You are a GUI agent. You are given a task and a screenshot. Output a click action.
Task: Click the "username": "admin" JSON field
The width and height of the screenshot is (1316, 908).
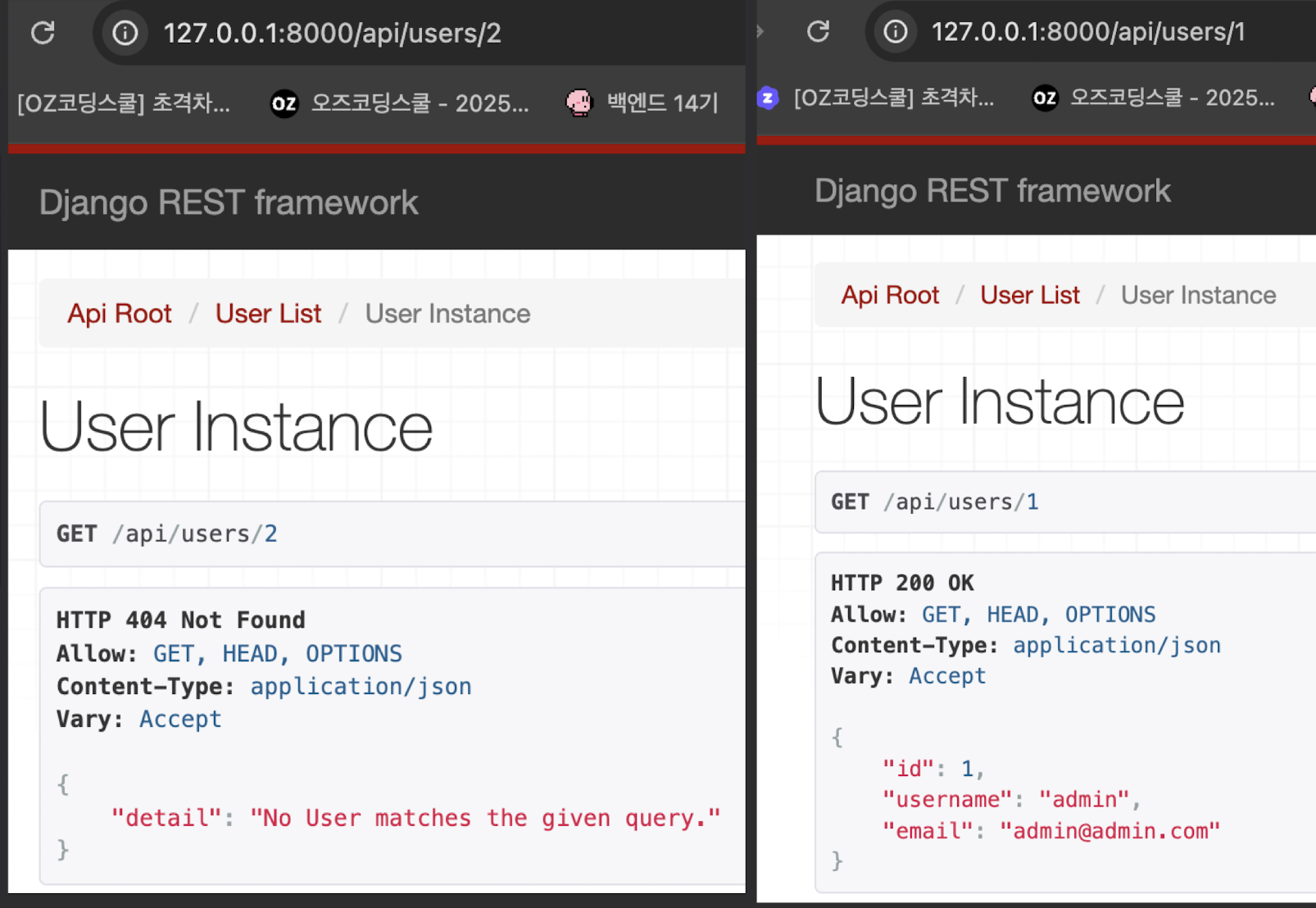tap(1012, 800)
